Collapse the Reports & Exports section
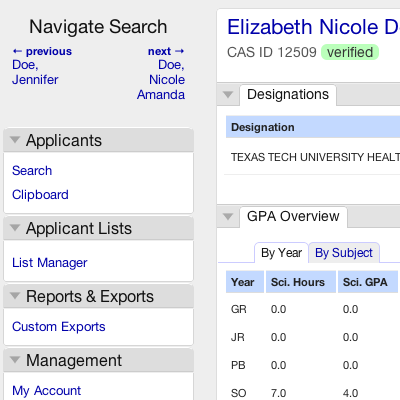This screenshot has width=400, height=400. (x=15, y=296)
